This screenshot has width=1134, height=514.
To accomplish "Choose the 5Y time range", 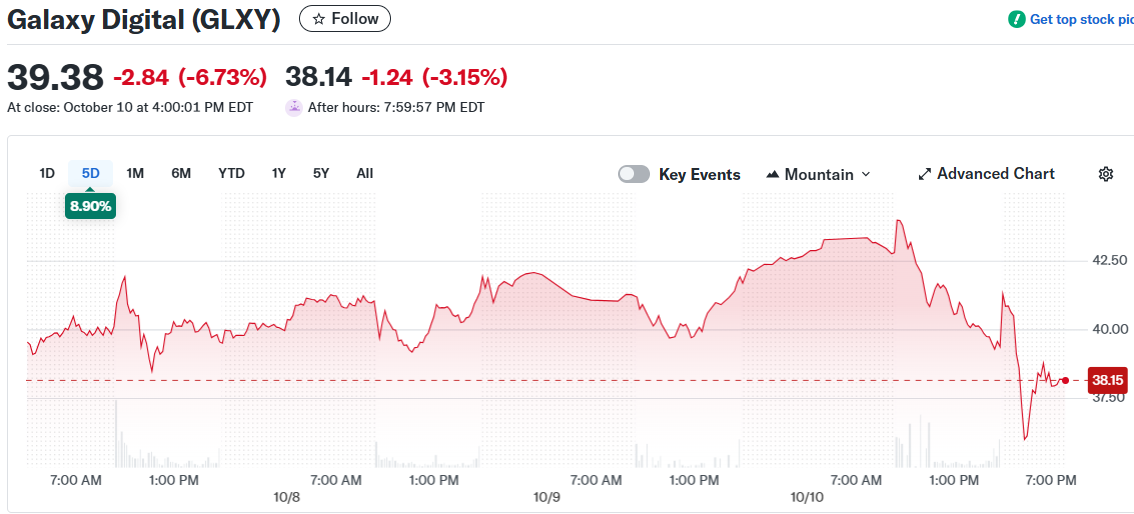I will coord(321,173).
